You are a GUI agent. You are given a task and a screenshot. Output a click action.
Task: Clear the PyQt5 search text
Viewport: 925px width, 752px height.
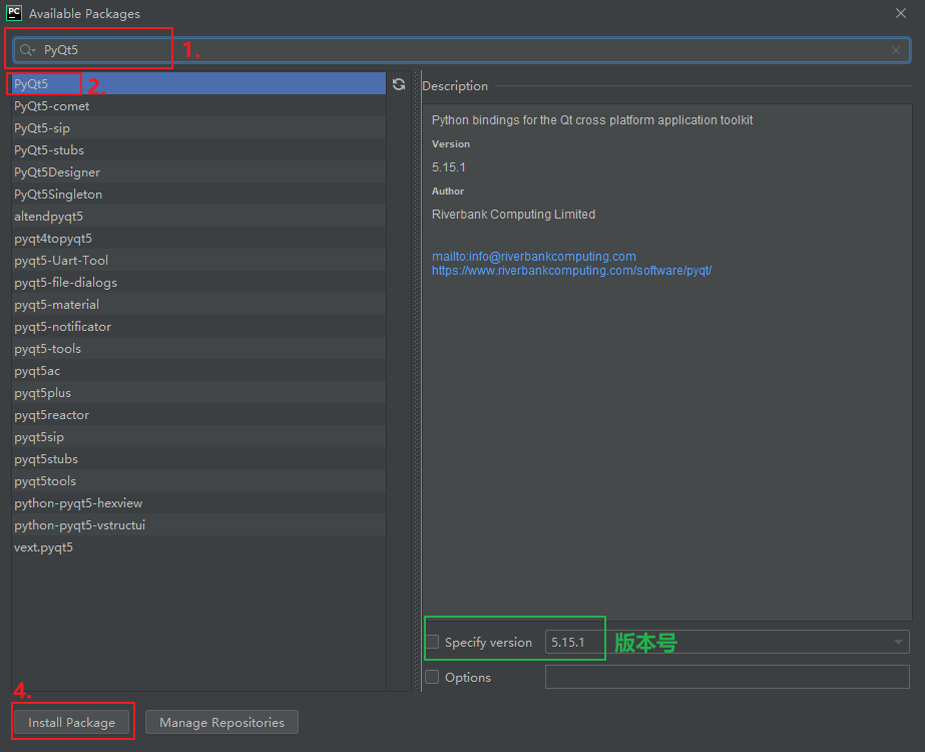[x=896, y=50]
